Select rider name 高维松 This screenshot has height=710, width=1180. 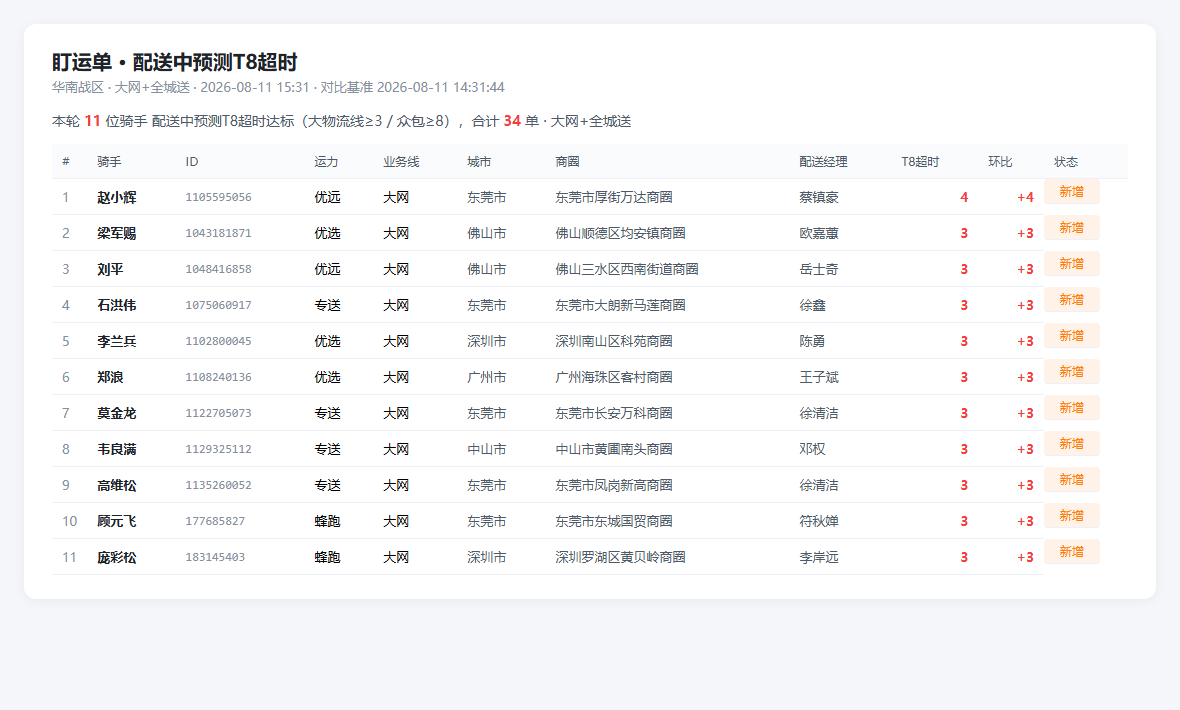[x=117, y=486]
